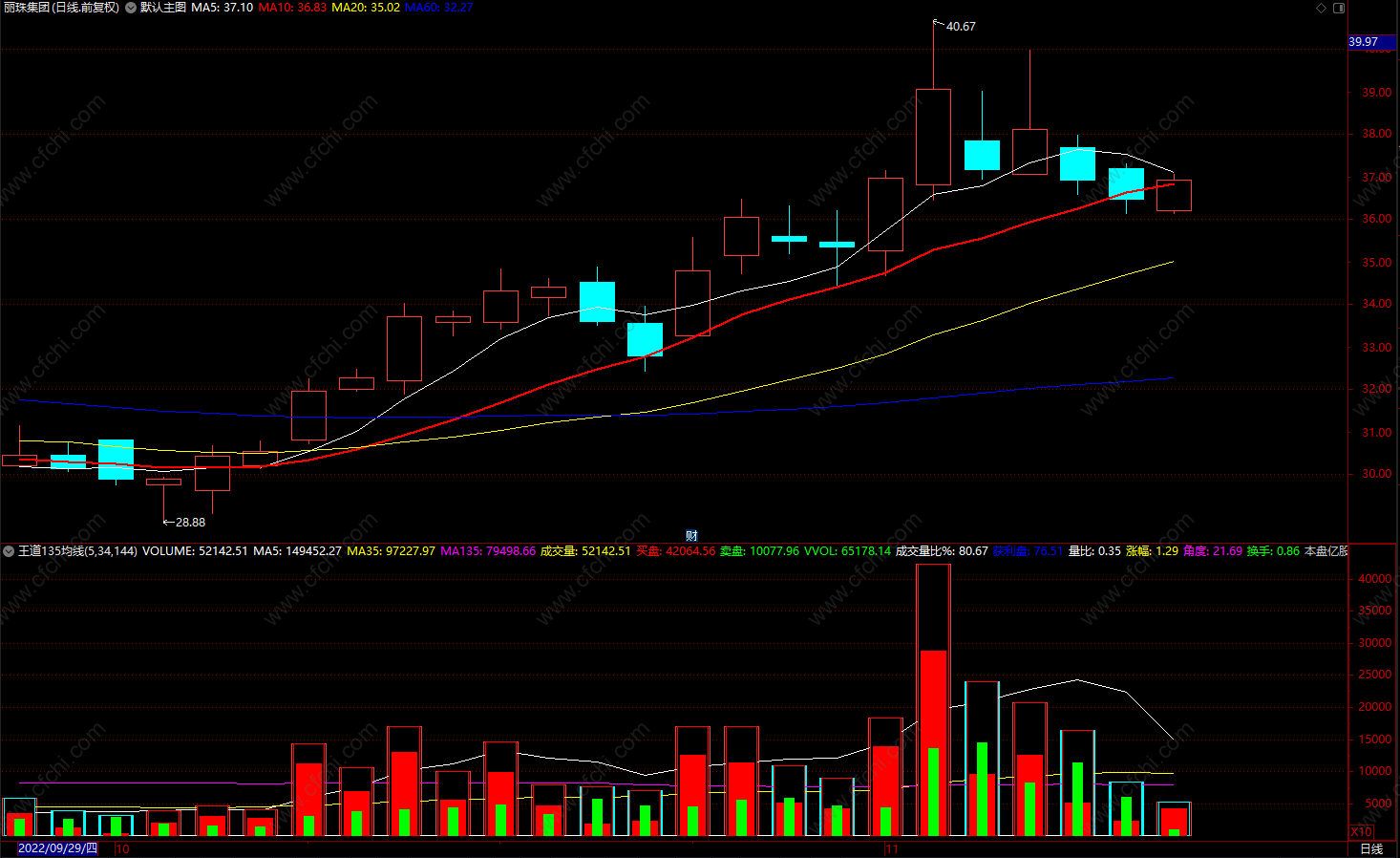Image resolution: width=1400 pixels, height=858 pixels.
Task: Click the X10 scale button in volume panel
Action: pos(1361,831)
